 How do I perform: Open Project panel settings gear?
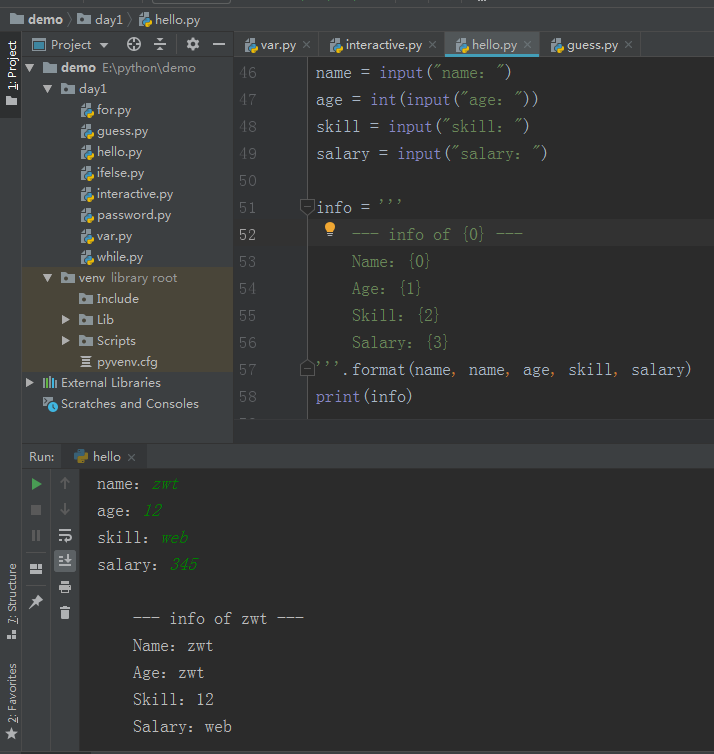pyautogui.click(x=193, y=45)
